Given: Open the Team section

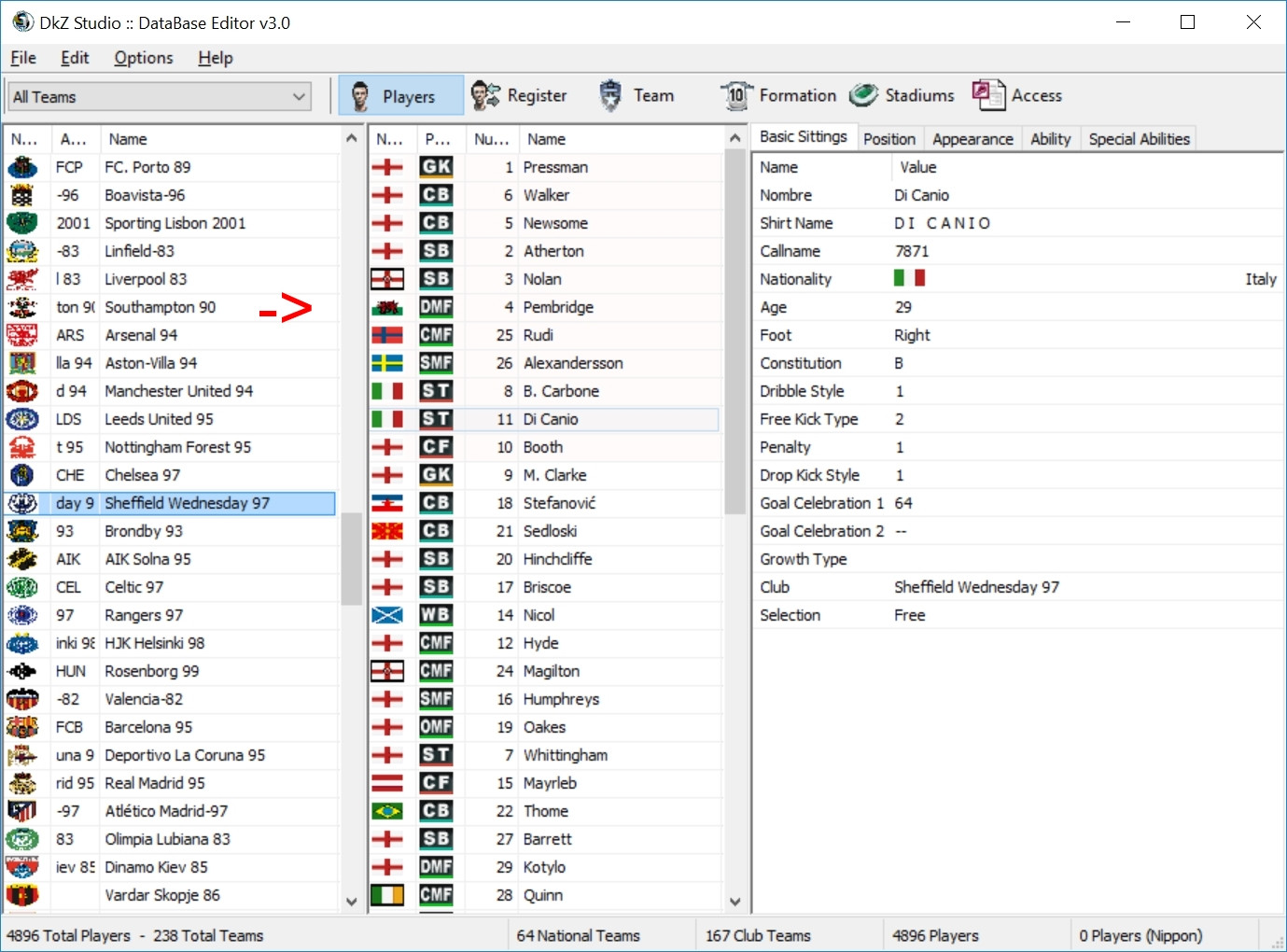Looking at the screenshot, I should click(637, 95).
